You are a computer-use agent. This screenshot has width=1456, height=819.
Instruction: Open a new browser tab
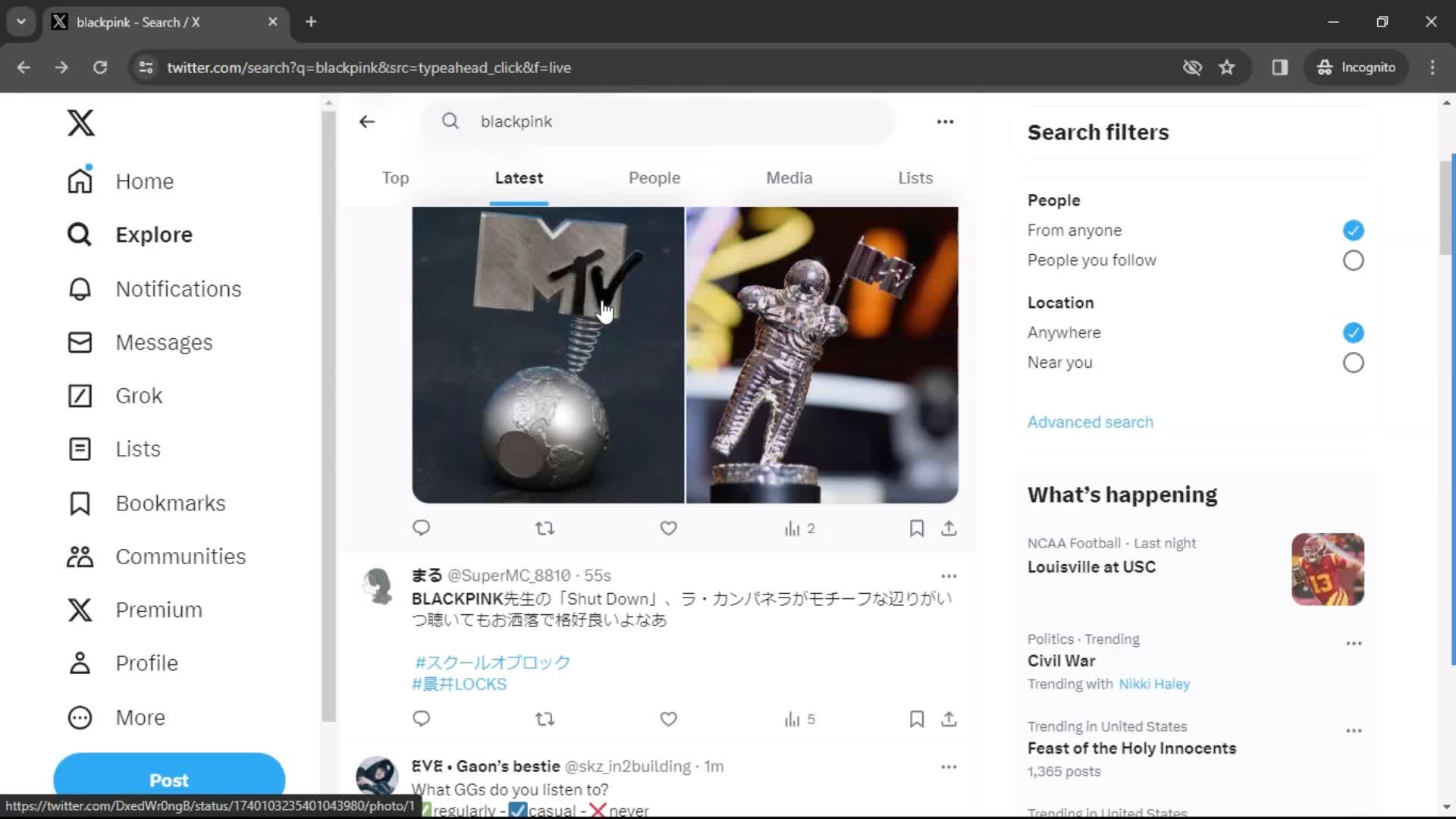click(311, 22)
